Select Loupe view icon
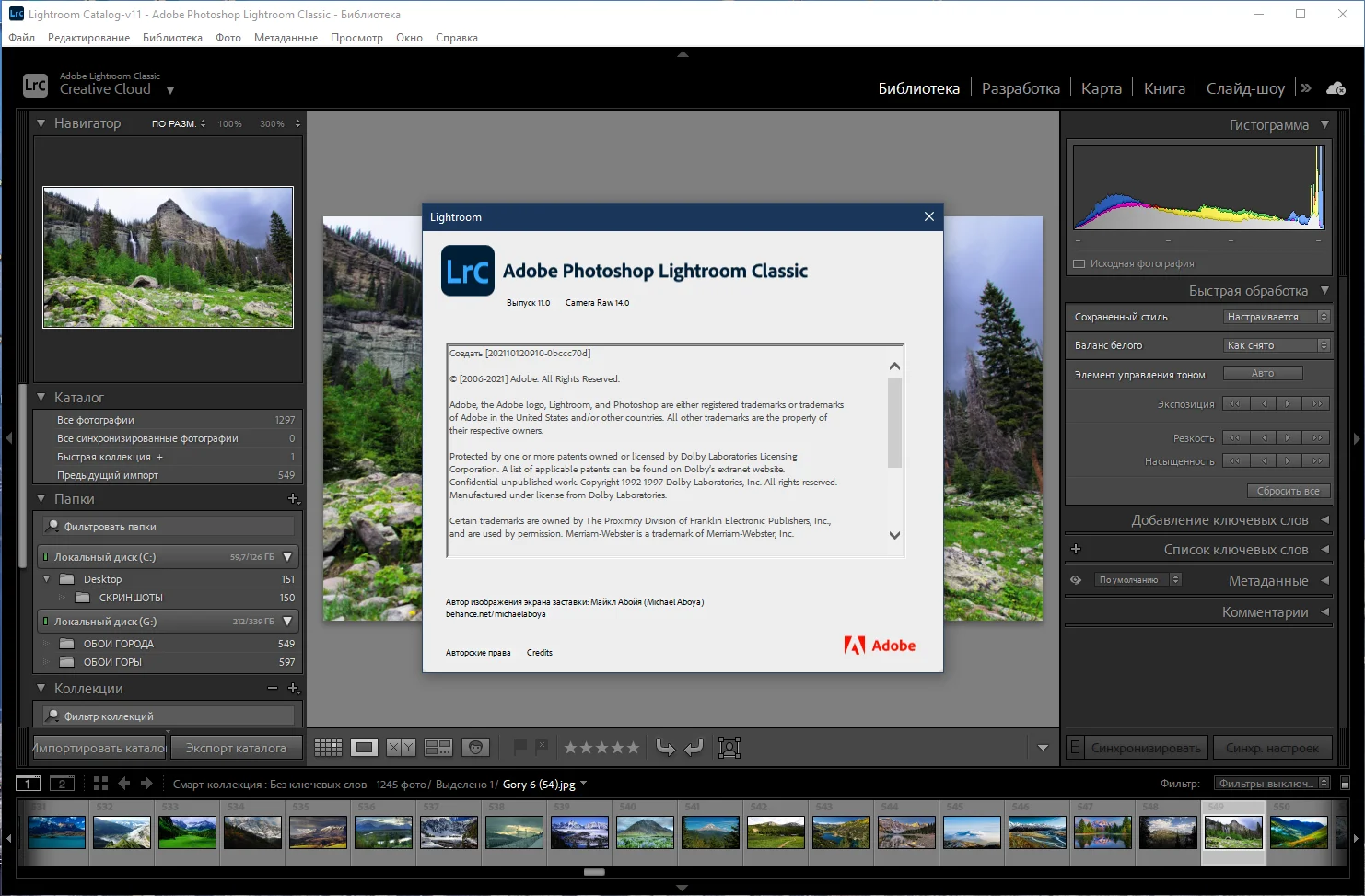The width and height of the screenshot is (1365, 896). tap(365, 748)
